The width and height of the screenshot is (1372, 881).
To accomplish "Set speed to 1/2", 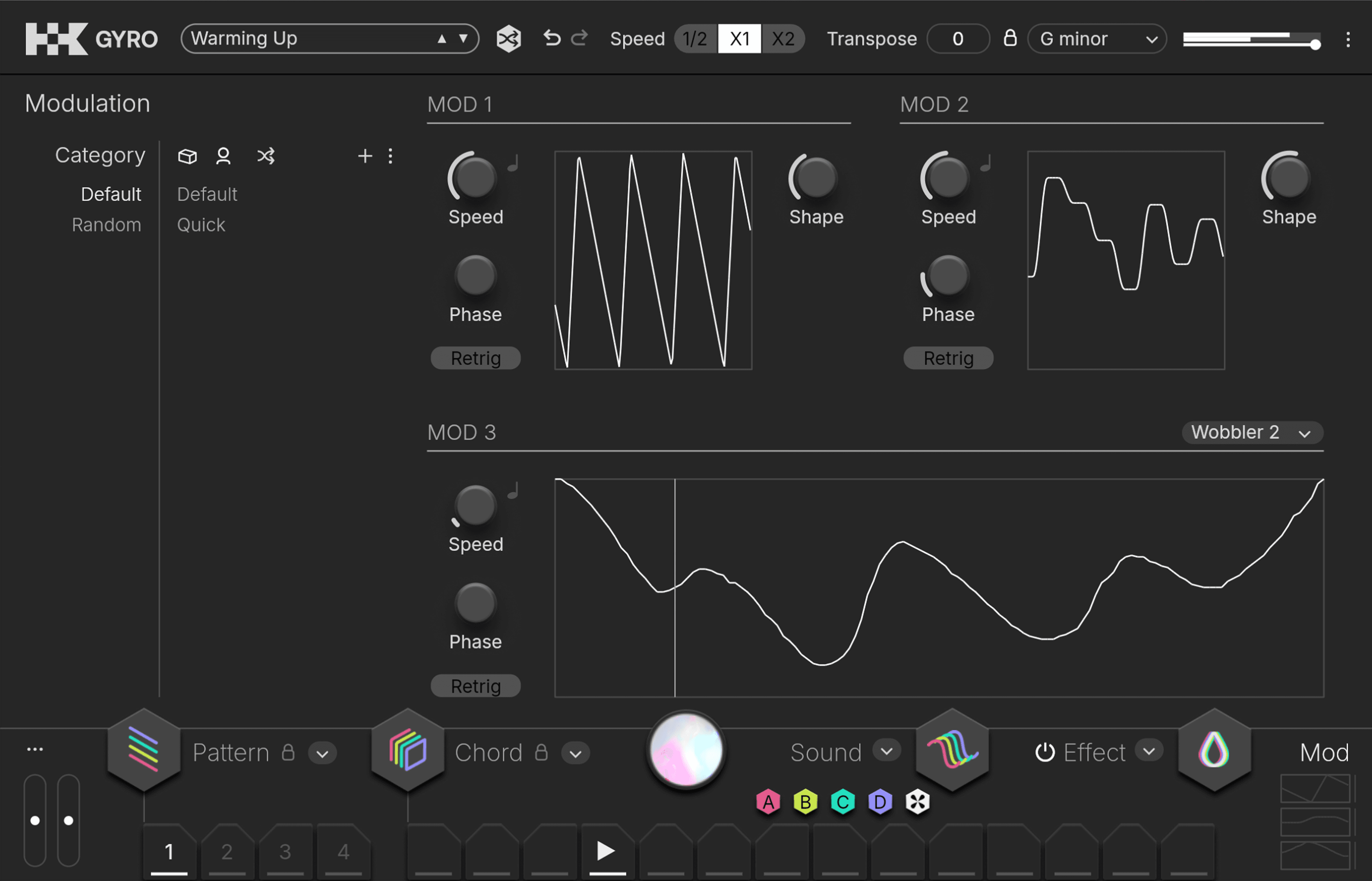I will coord(696,39).
